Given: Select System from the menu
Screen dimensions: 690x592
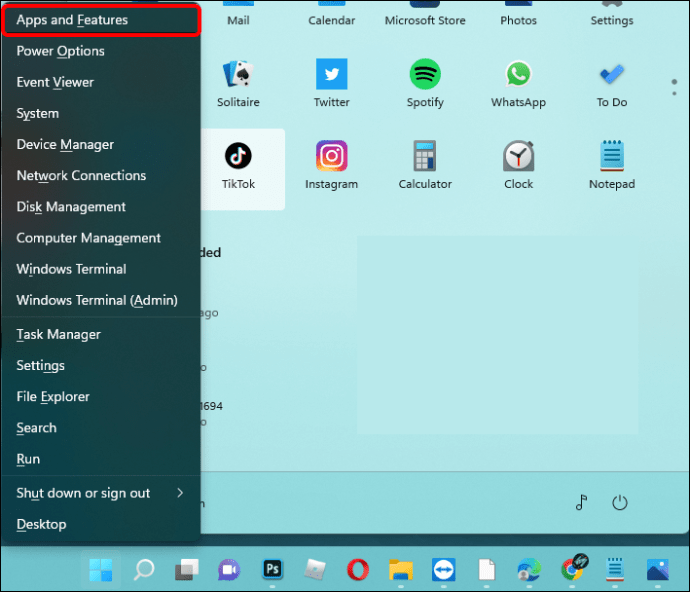Looking at the screenshot, I should click(x=101, y=114).
